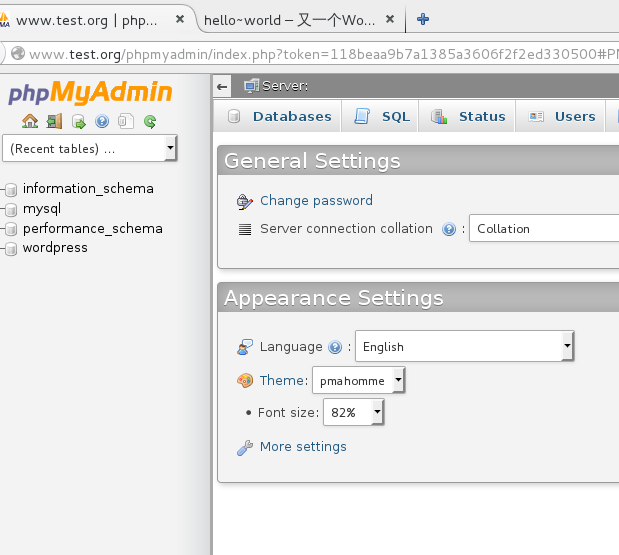Click the browser address bar URL
The width and height of the screenshot is (619, 555).
pyautogui.click(x=324, y=54)
